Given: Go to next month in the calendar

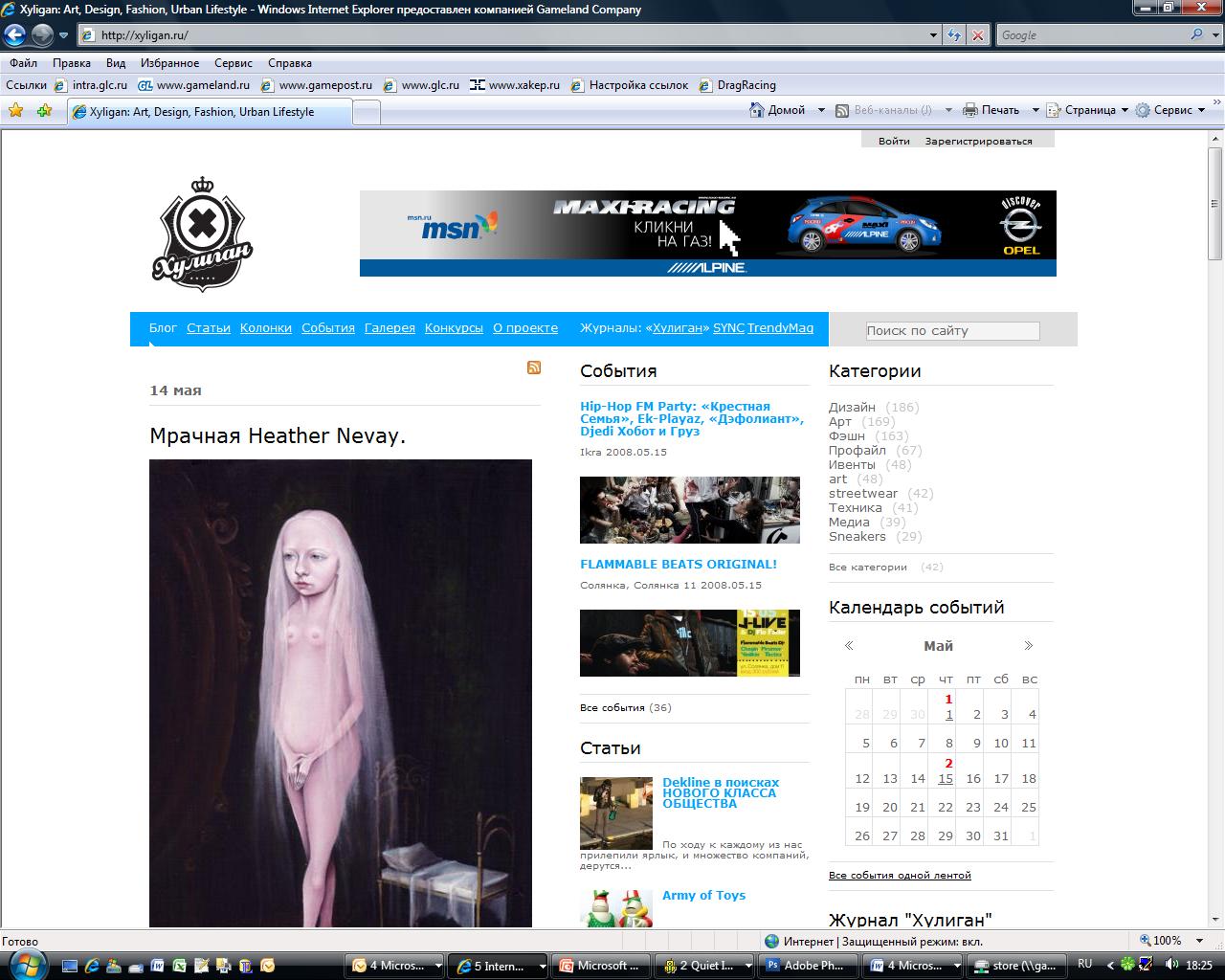Looking at the screenshot, I should [1029, 645].
